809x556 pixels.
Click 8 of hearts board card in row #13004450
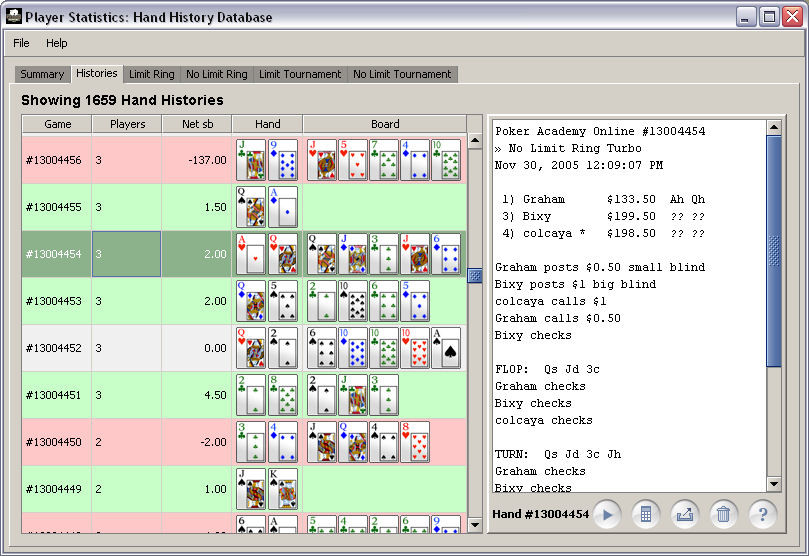415,441
